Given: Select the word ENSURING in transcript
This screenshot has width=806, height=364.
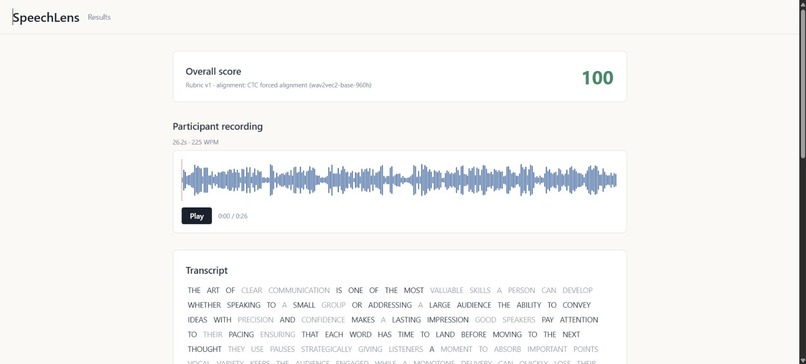Looking at the screenshot, I should click(278, 335).
